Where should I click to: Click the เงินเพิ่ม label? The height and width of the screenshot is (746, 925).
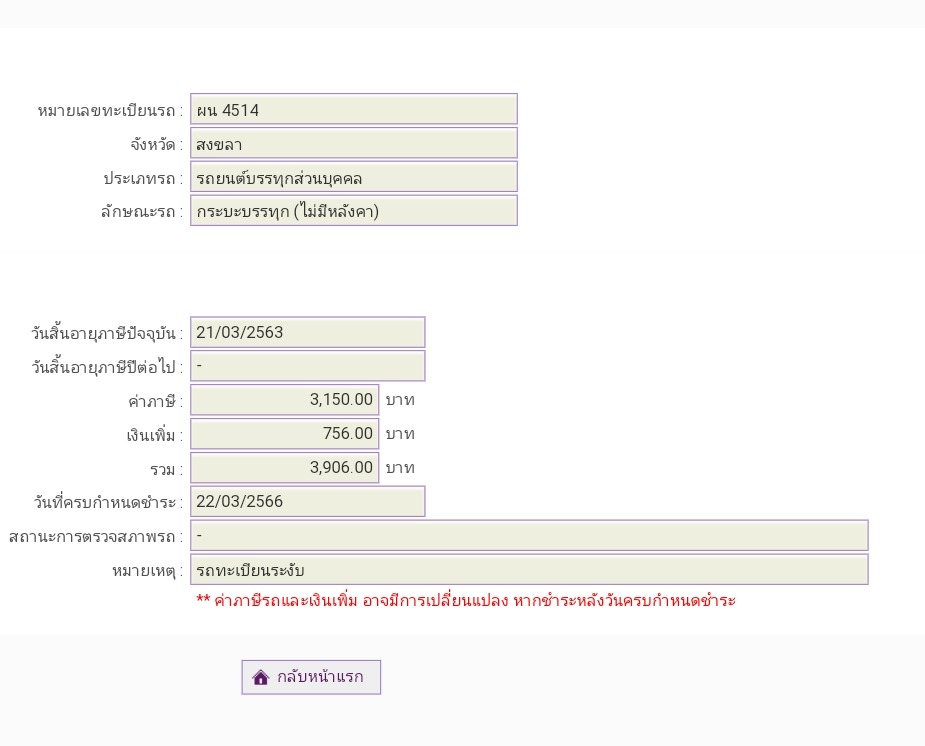click(x=155, y=436)
